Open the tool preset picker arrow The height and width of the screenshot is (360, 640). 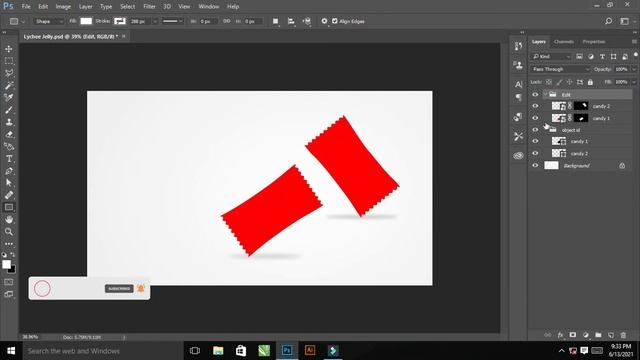(23, 21)
